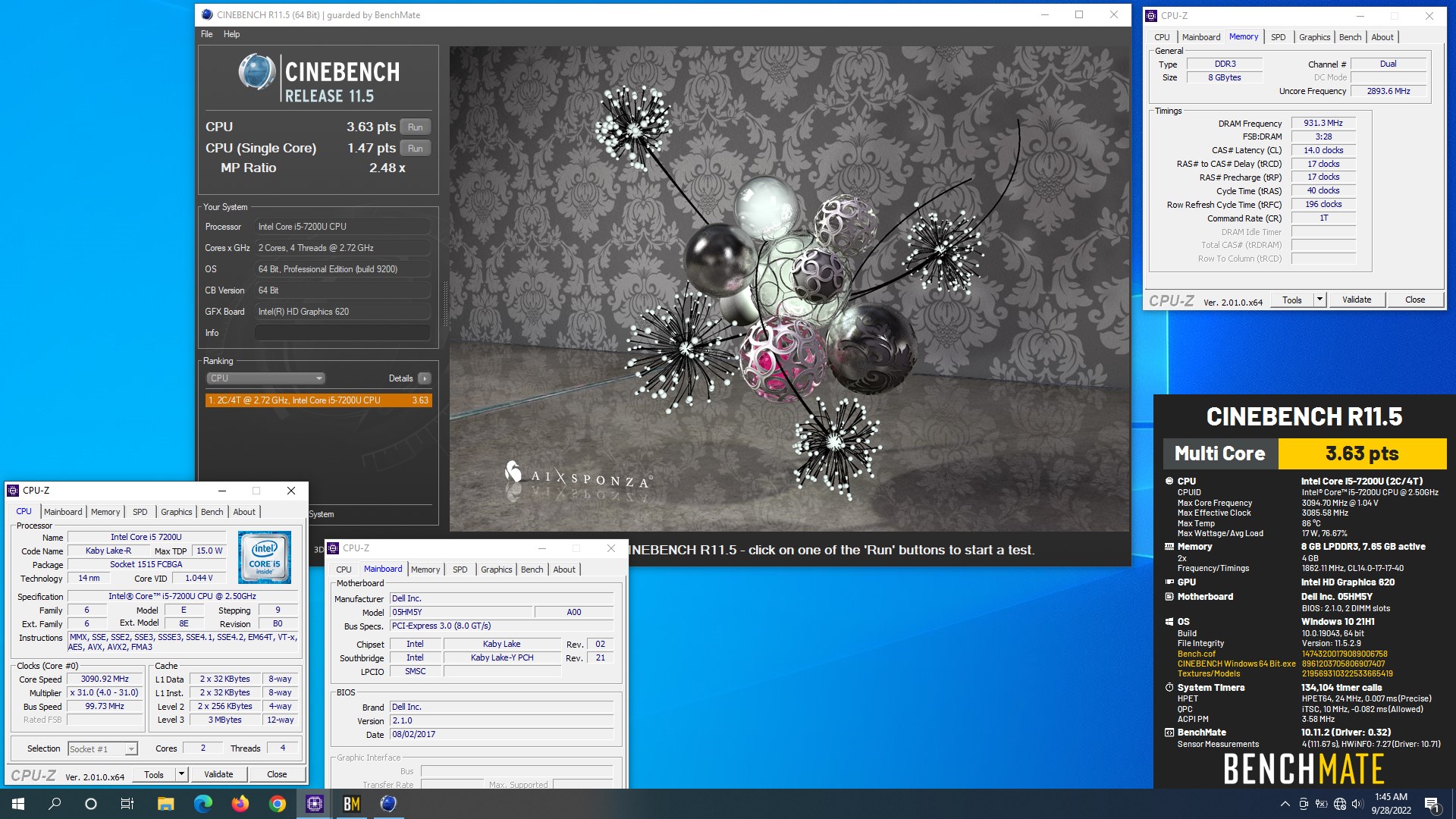Select the Mainboard tab in the Memory CPU-Z window
The height and width of the screenshot is (819, 1456).
tap(1200, 37)
